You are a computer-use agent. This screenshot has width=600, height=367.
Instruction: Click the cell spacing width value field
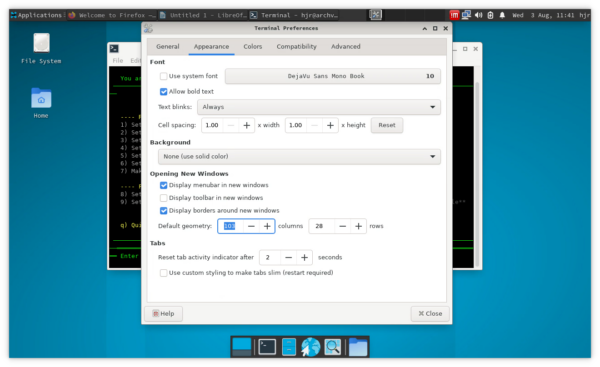click(212, 125)
